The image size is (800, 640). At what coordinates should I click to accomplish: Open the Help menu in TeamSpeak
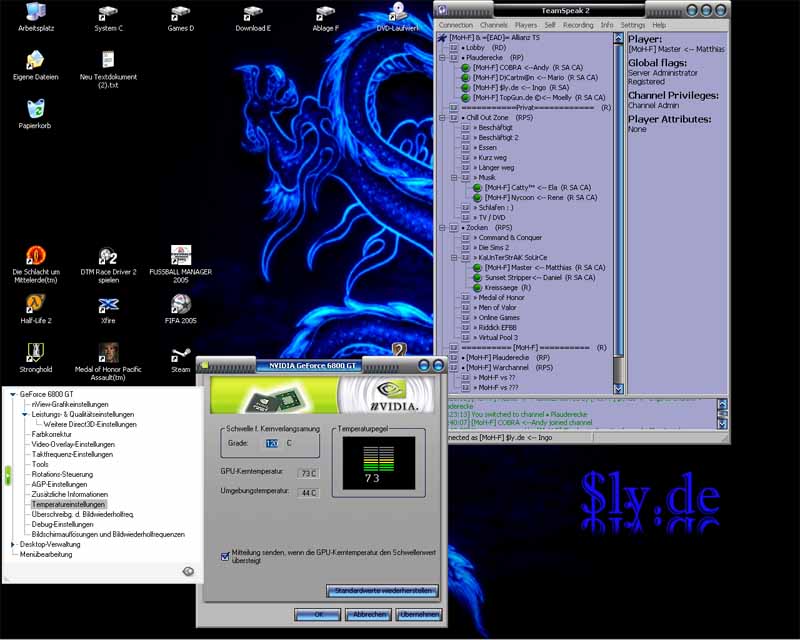point(659,25)
